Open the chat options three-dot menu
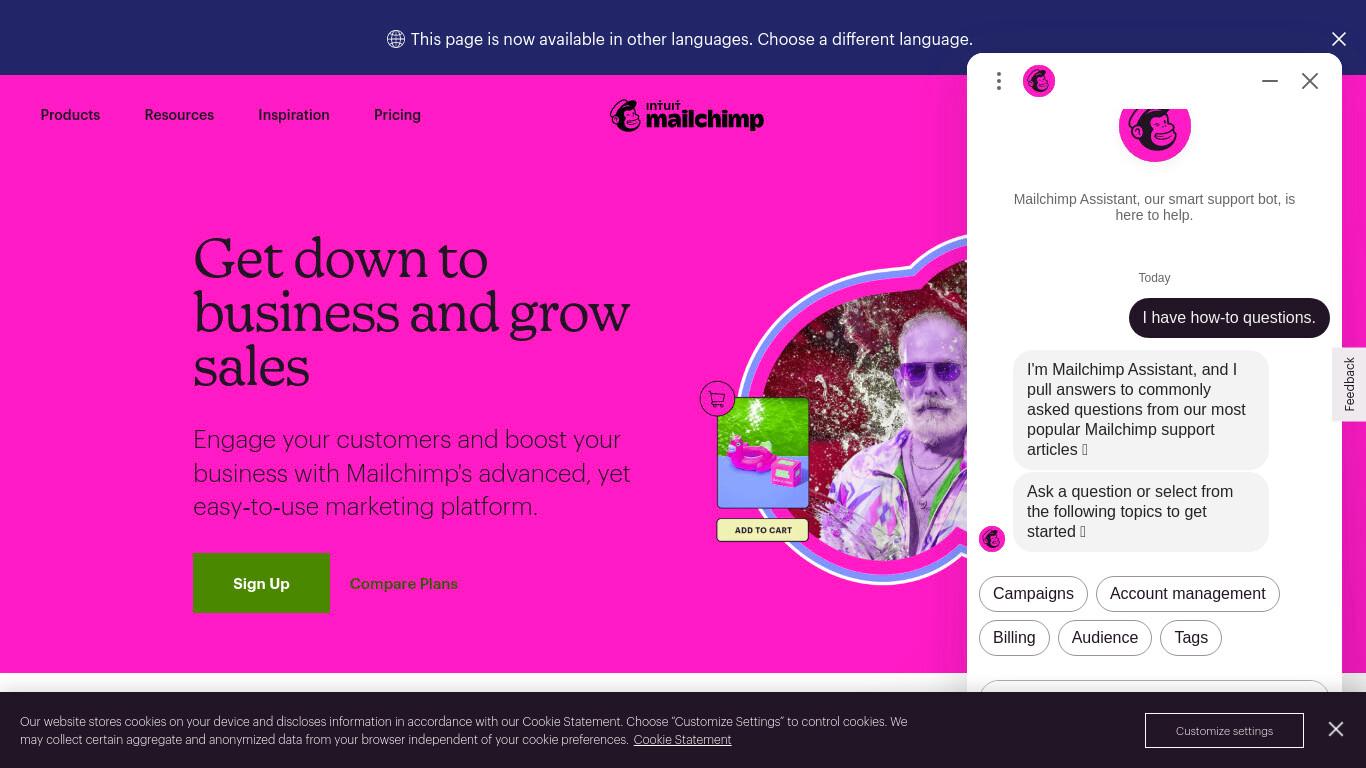The image size is (1366, 768). click(998, 81)
